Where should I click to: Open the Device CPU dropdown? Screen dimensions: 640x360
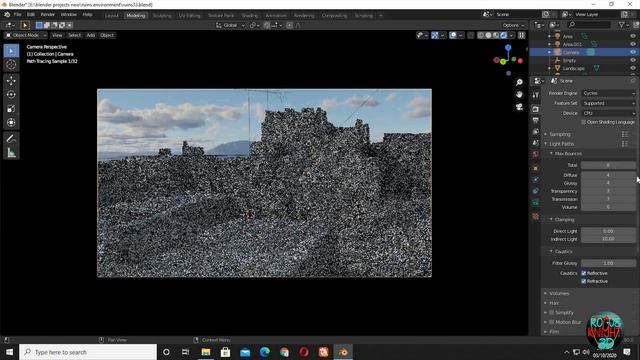coord(609,113)
